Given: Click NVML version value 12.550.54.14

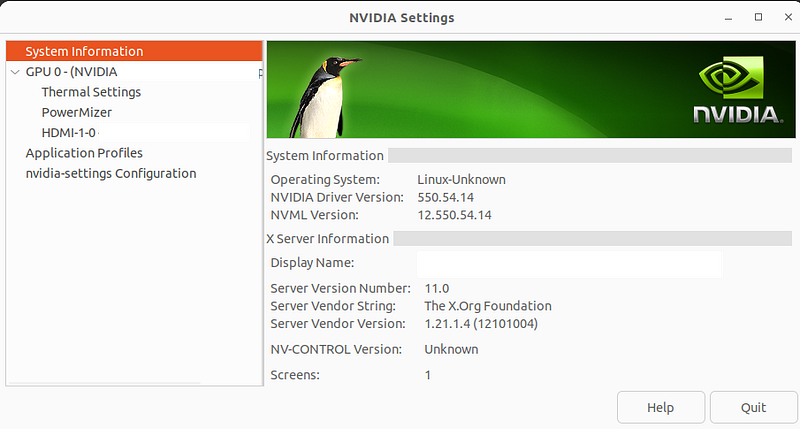Looking at the screenshot, I should (454, 215).
